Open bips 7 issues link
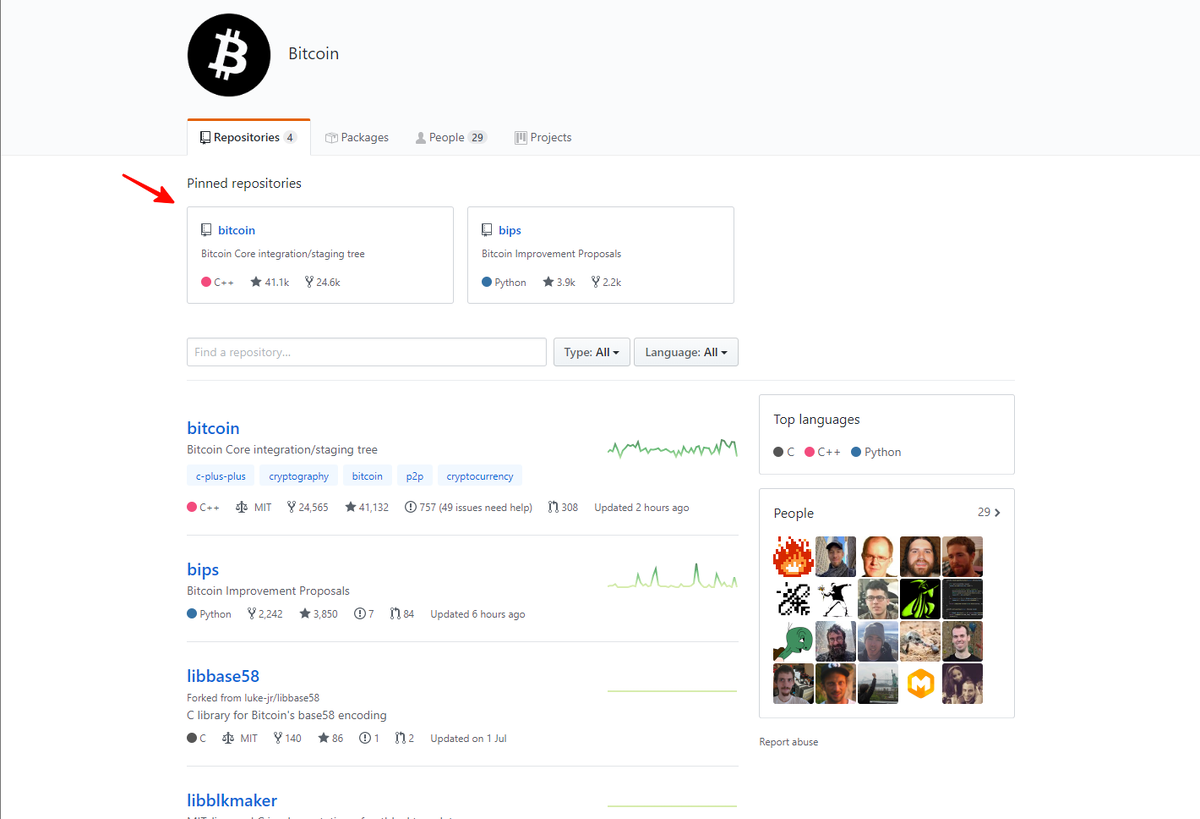This screenshot has width=1200, height=819. (364, 614)
